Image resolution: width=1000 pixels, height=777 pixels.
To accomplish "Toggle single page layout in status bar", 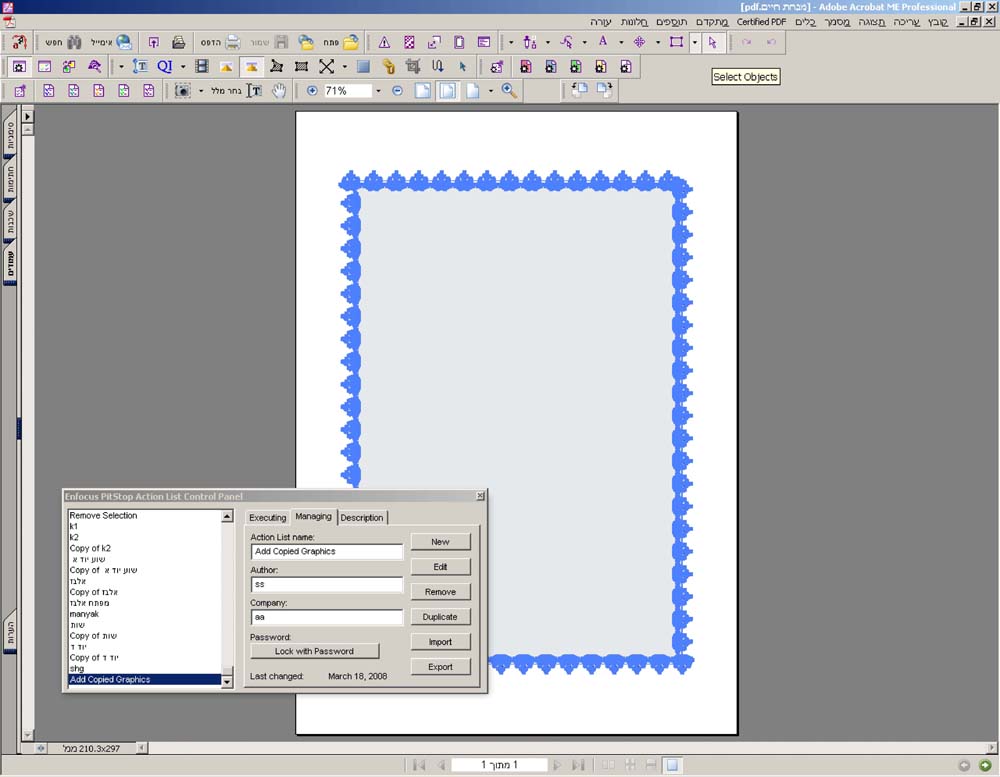I will point(673,765).
